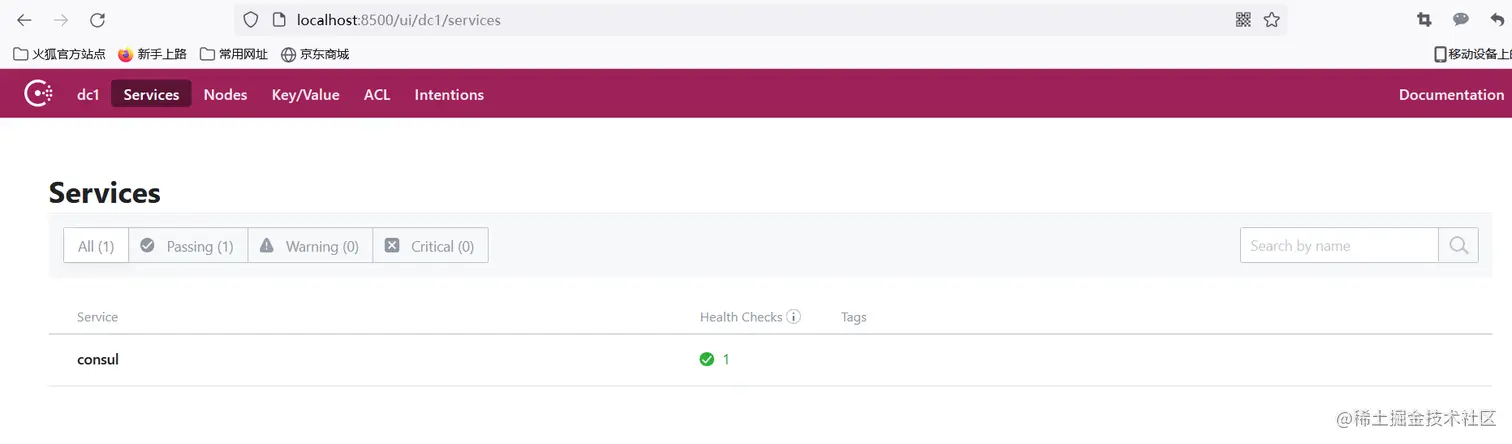The image size is (1512, 444).
Task: Filter services by Passing (1)
Action: (188, 246)
